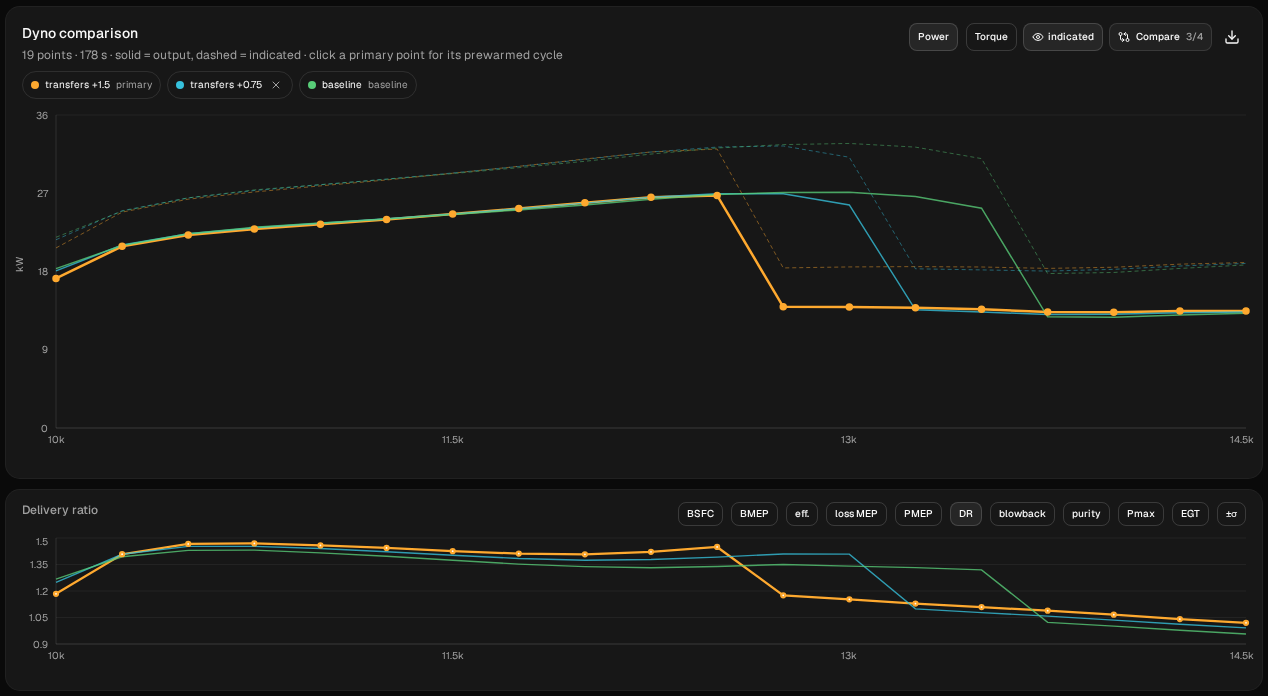The image size is (1268, 696).
Task: Click the green swatch dot for baseline
Action: tap(312, 85)
